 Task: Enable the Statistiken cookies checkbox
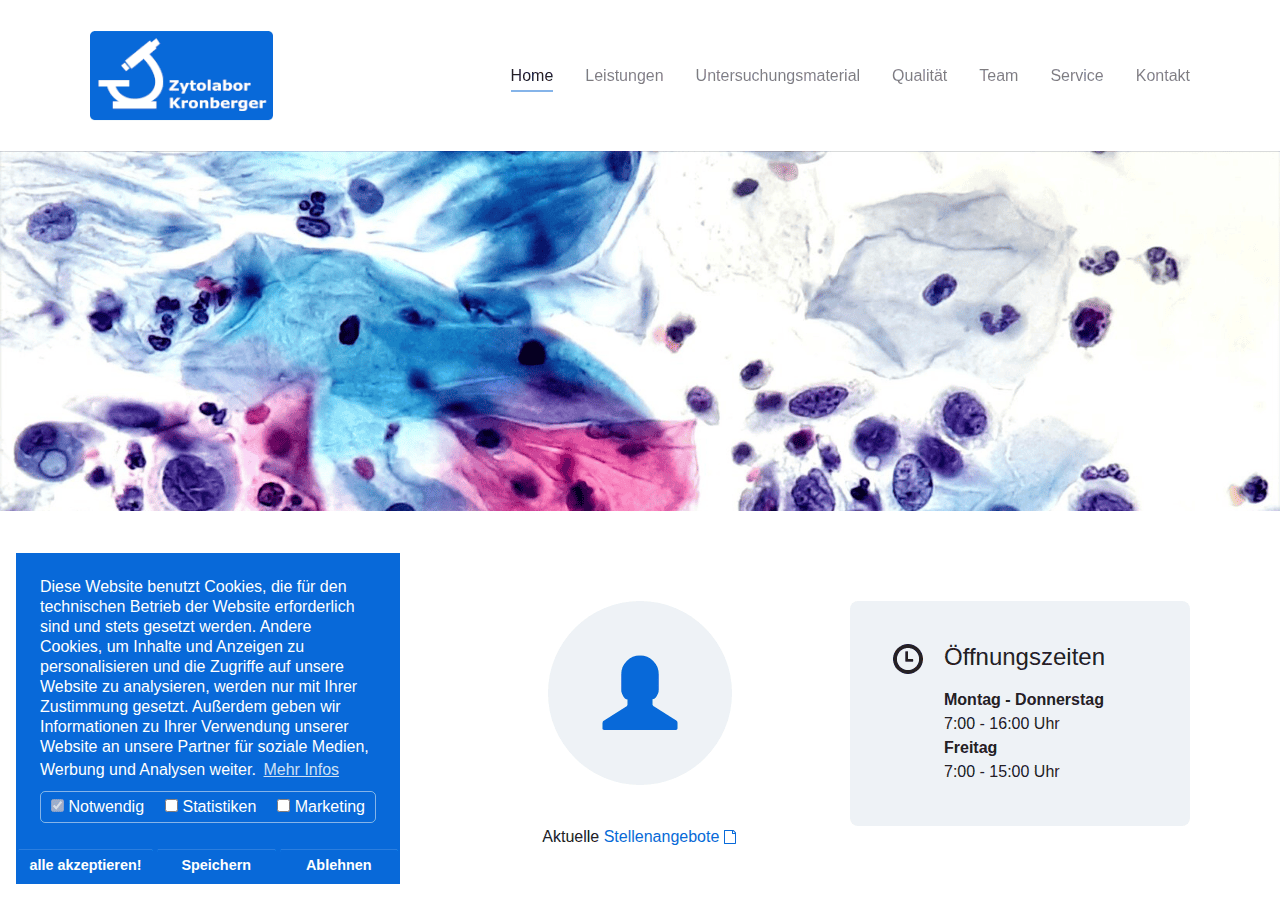[172, 806]
